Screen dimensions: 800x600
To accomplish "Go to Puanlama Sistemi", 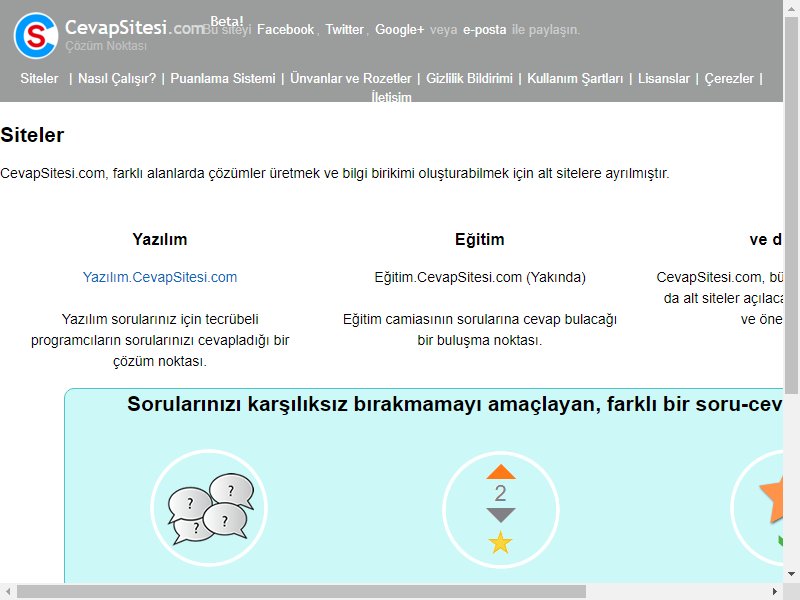I will coord(223,79).
